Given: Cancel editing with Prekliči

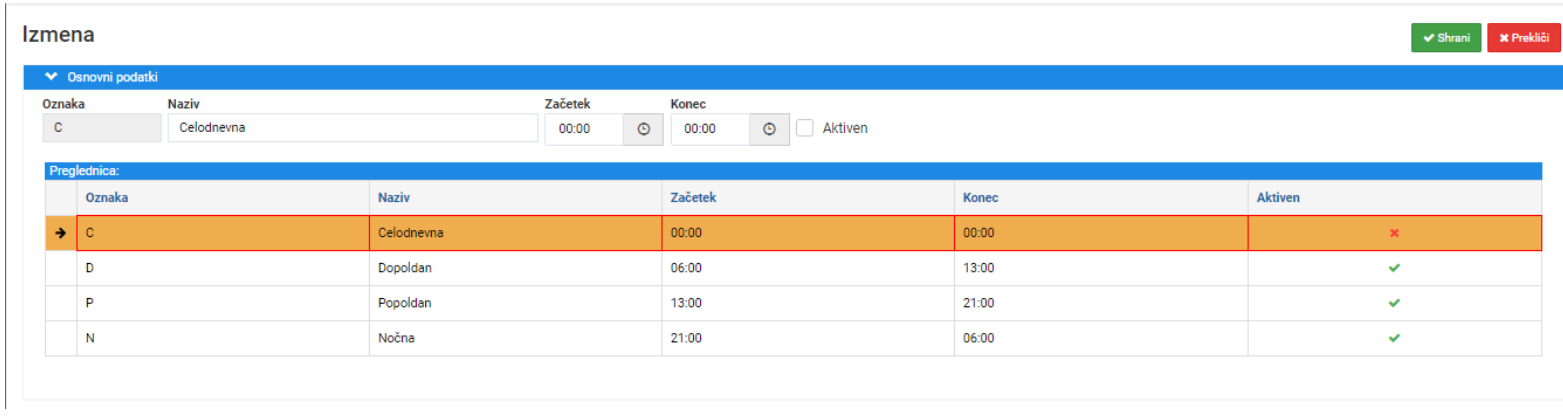Looking at the screenshot, I should click(x=1523, y=38).
